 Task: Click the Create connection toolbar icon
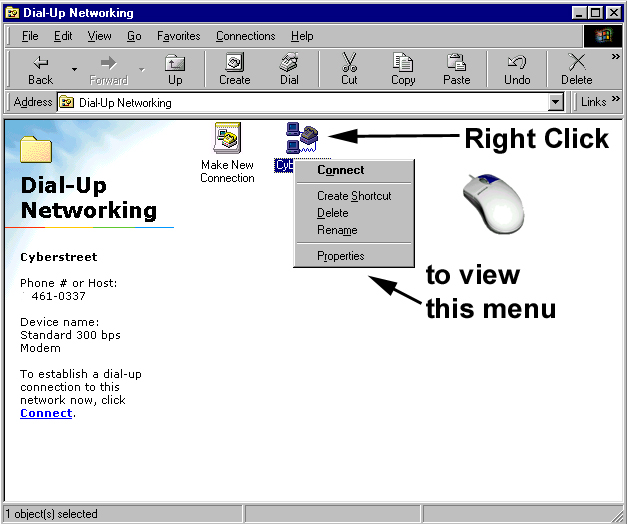click(x=234, y=68)
